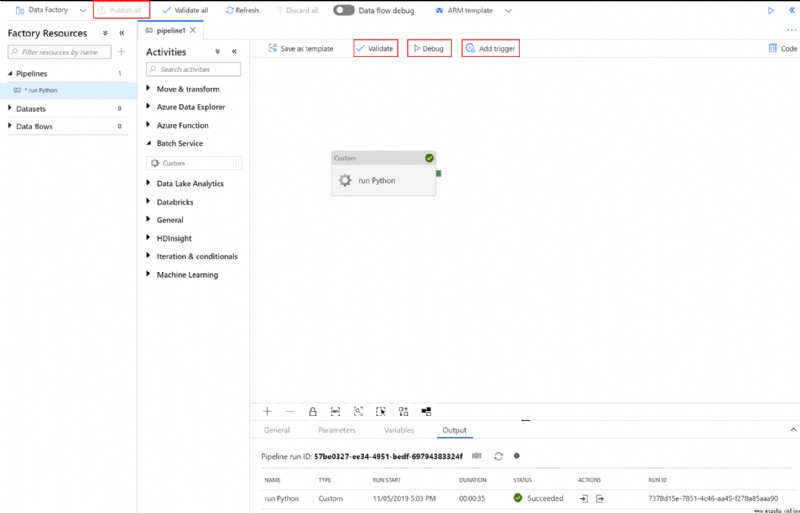
Task: Switch to the Output tab
Action: tap(455, 430)
